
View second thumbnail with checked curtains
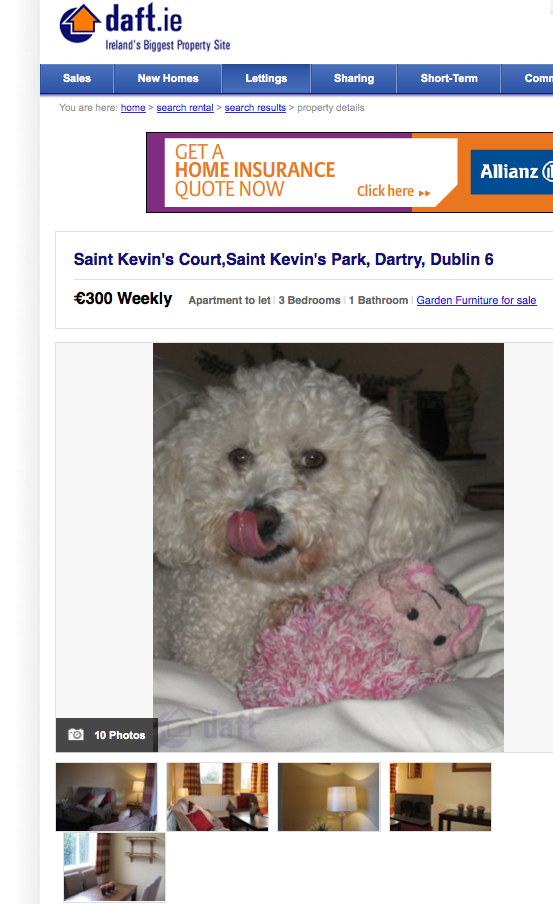217,797
